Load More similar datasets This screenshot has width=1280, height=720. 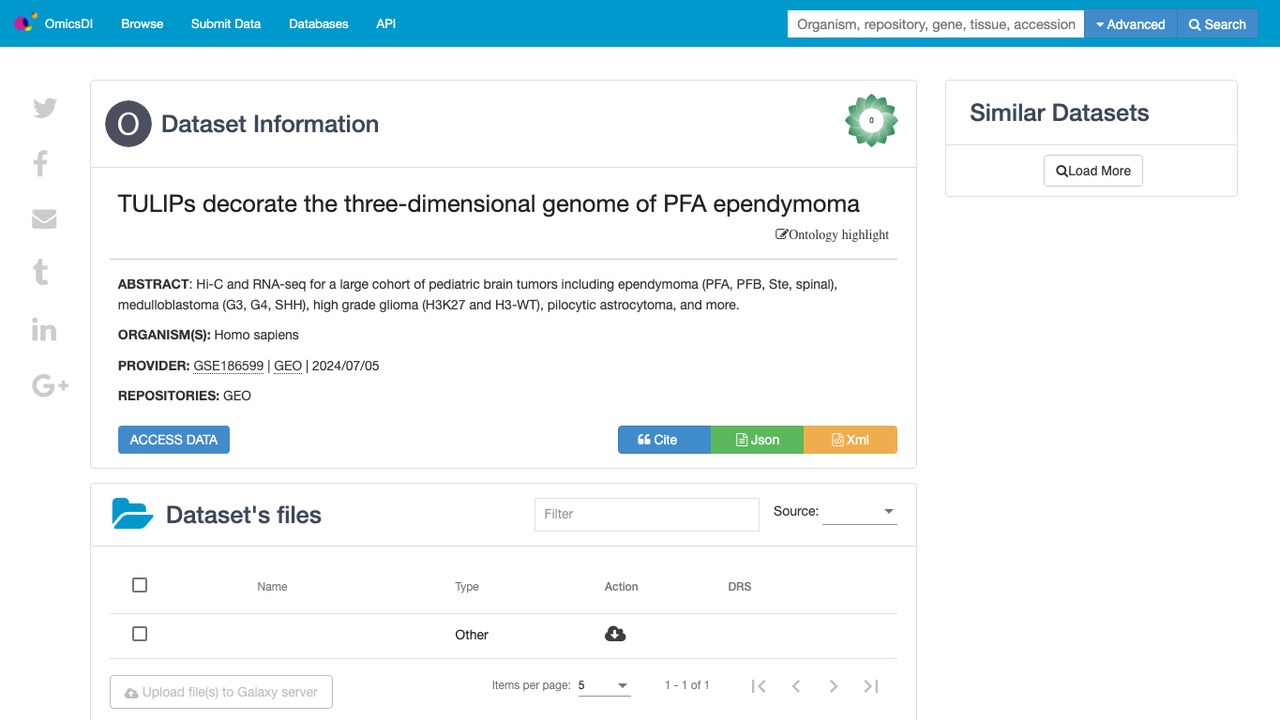click(1093, 171)
